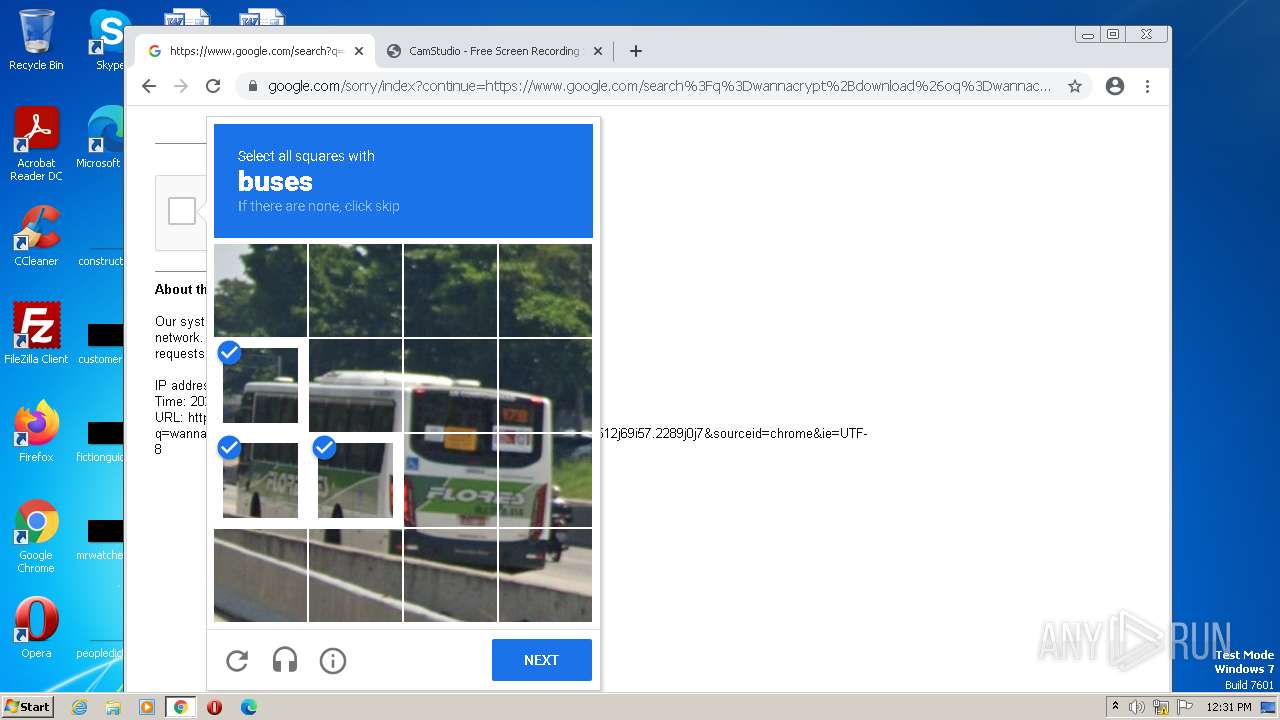
Task: Close the Google search tab
Action: tap(359, 51)
